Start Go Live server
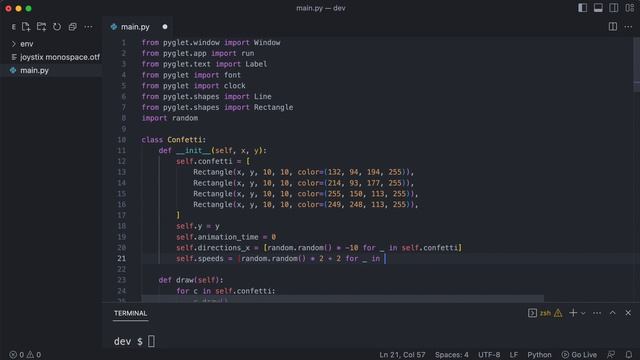This screenshot has width=640, height=360. point(579,355)
